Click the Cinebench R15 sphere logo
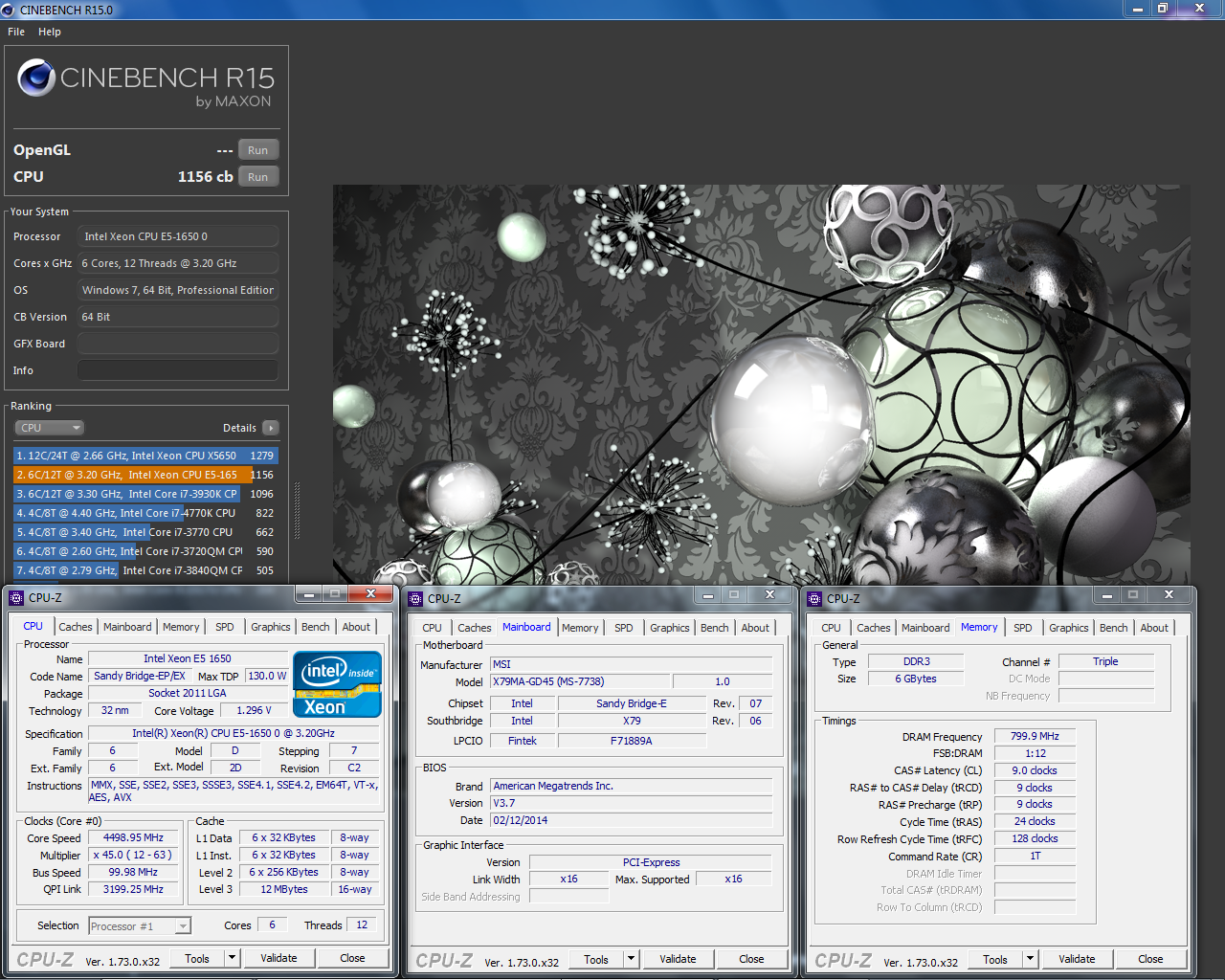The width and height of the screenshot is (1225, 980). pos(36,78)
